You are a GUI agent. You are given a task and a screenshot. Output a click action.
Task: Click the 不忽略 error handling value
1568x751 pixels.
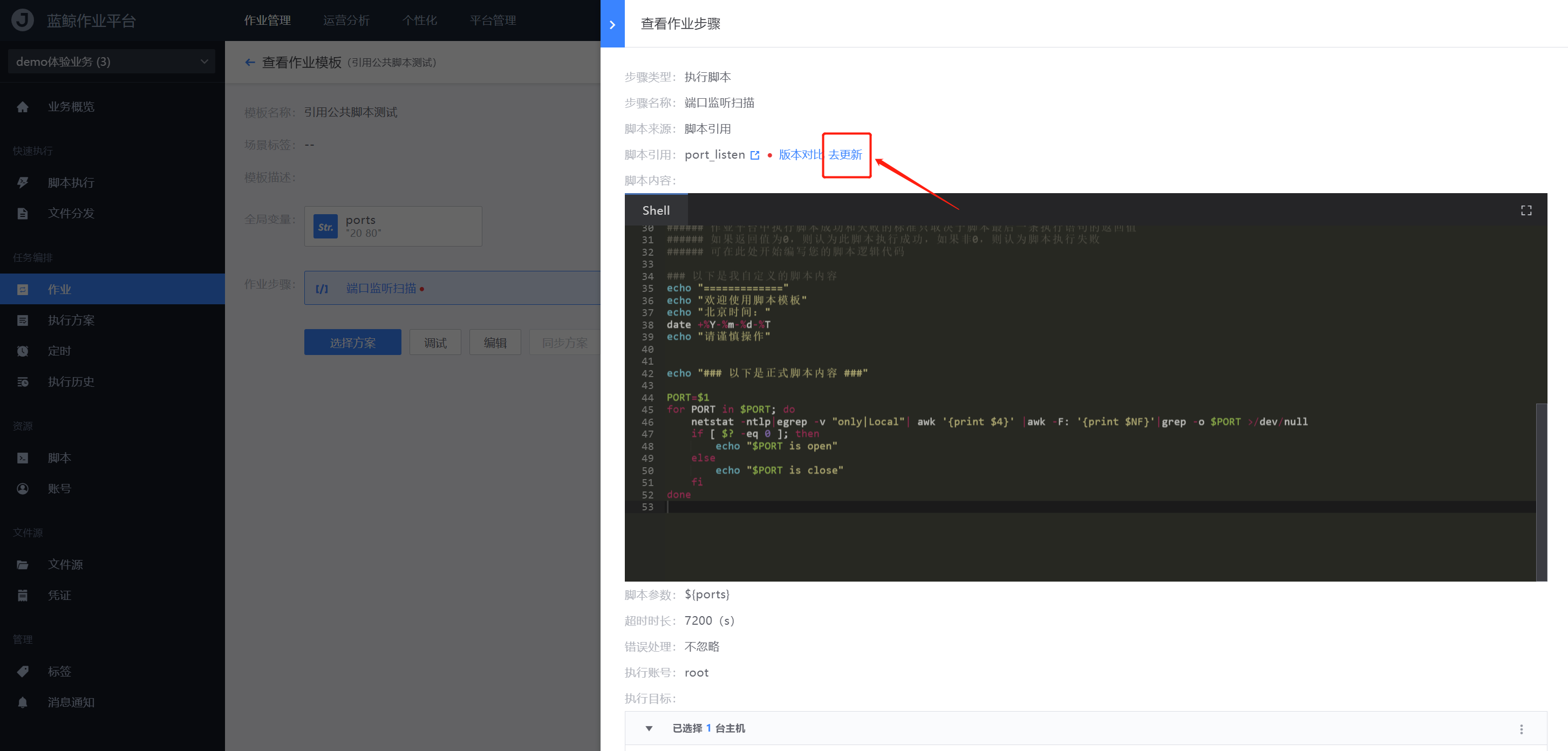pyautogui.click(x=701, y=646)
